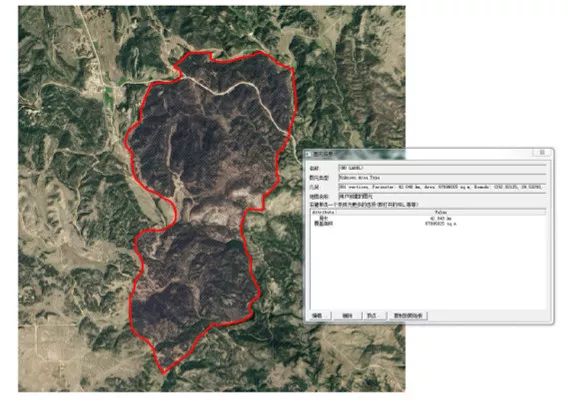568x412 pixels.
Task: Click the map name field
Action: [x=442, y=196]
